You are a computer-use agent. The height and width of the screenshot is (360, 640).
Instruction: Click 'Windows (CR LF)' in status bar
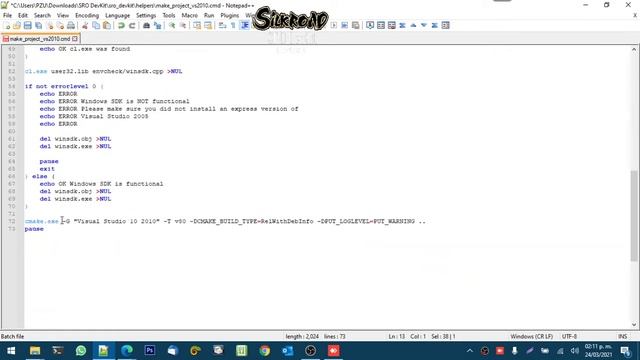click(531, 336)
